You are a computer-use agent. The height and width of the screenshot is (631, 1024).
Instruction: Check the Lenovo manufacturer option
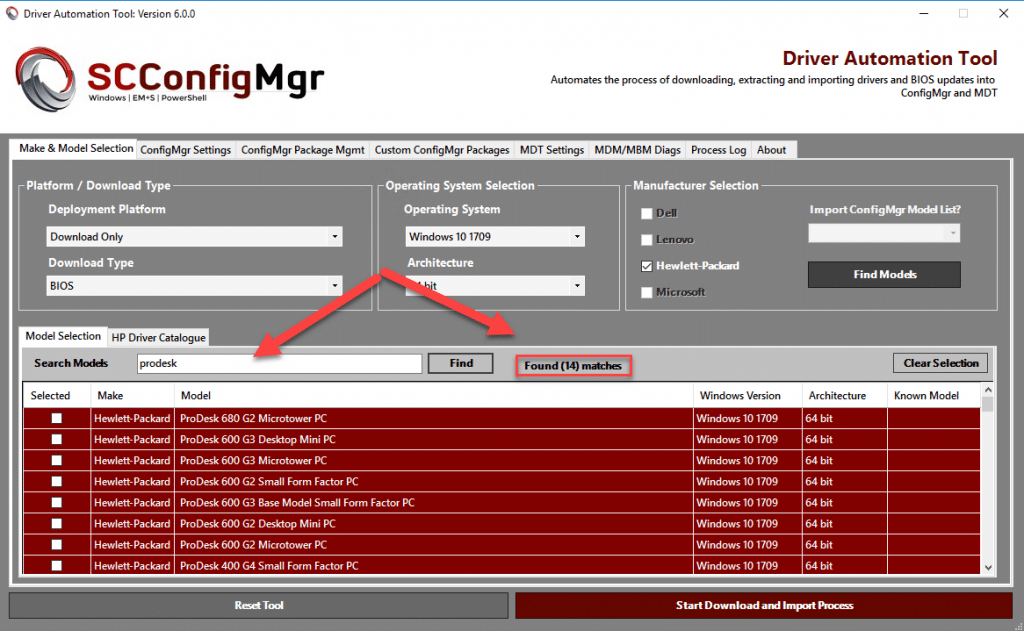tap(645, 239)
